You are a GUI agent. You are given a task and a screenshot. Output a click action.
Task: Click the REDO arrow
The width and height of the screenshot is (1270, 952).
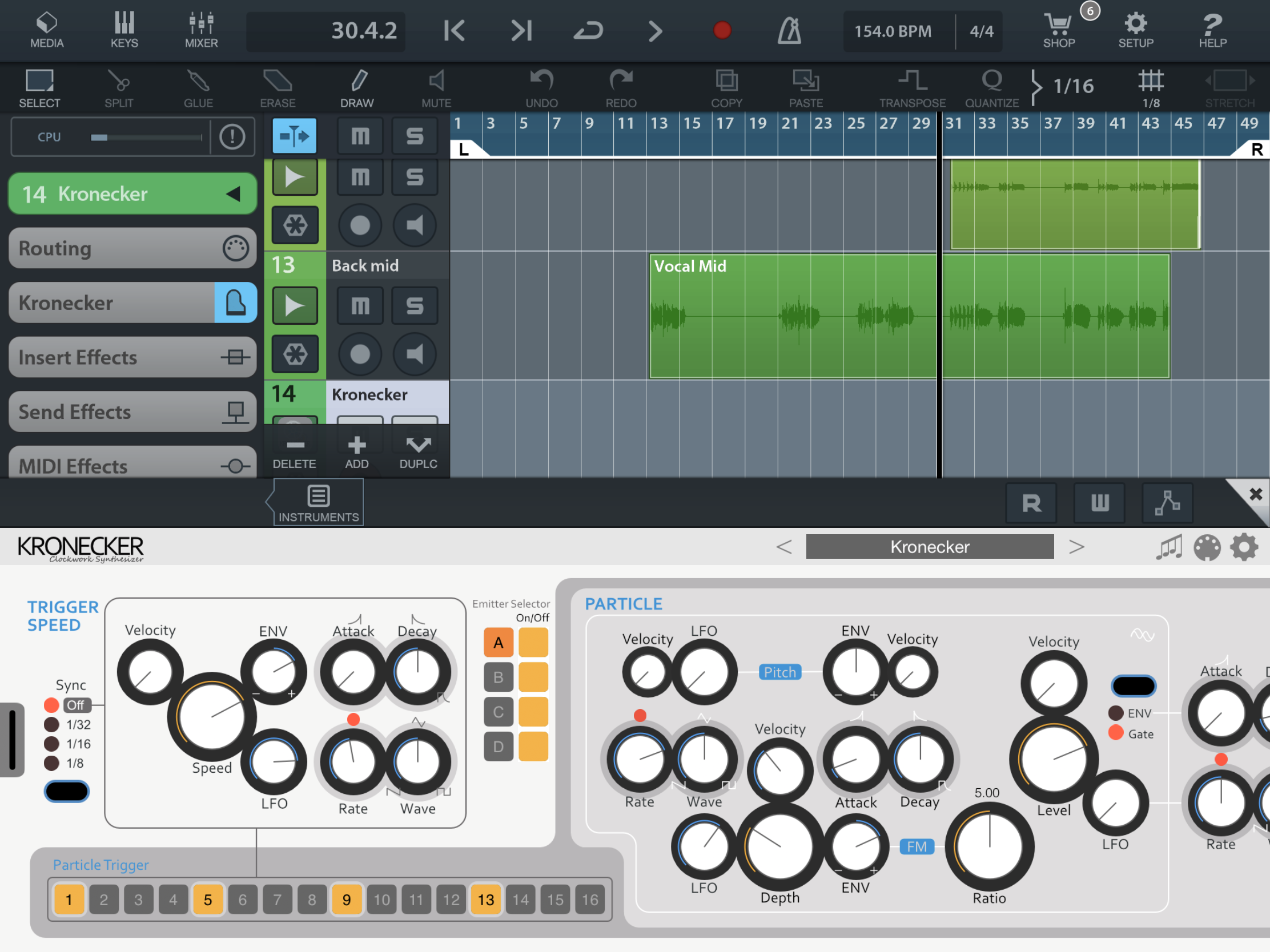[621, 88]
